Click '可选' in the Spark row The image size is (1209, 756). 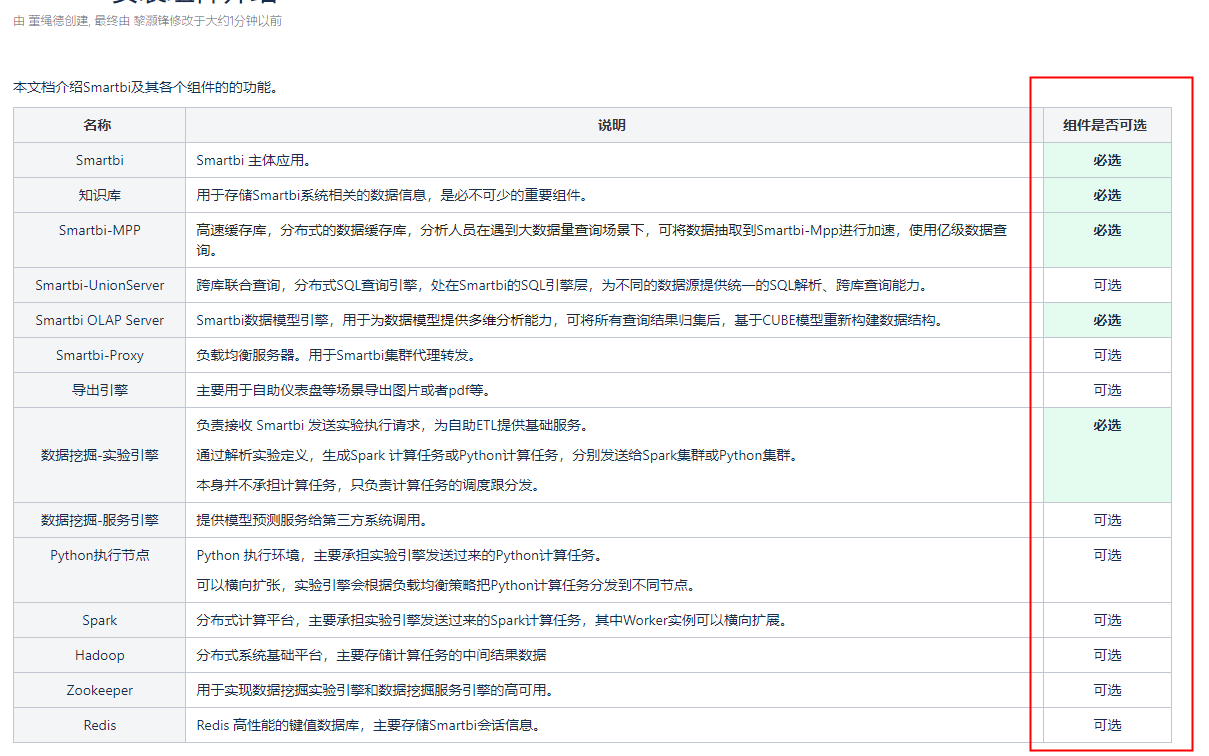[1107, 620]
